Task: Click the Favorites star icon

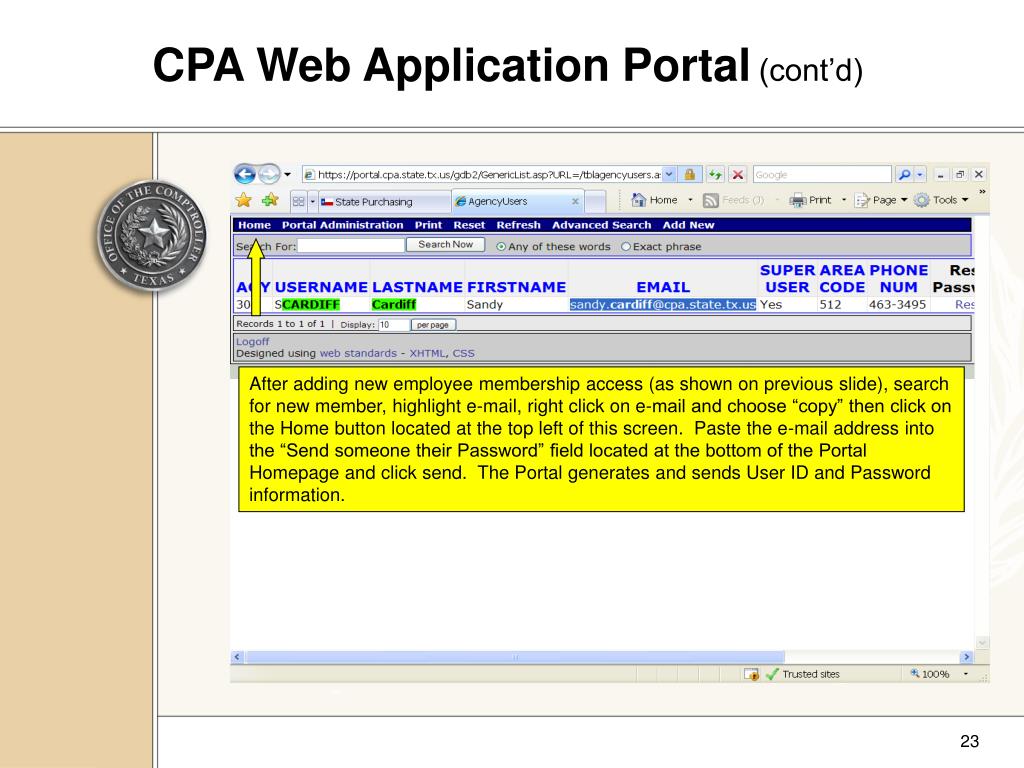Action: coord(244,200)
